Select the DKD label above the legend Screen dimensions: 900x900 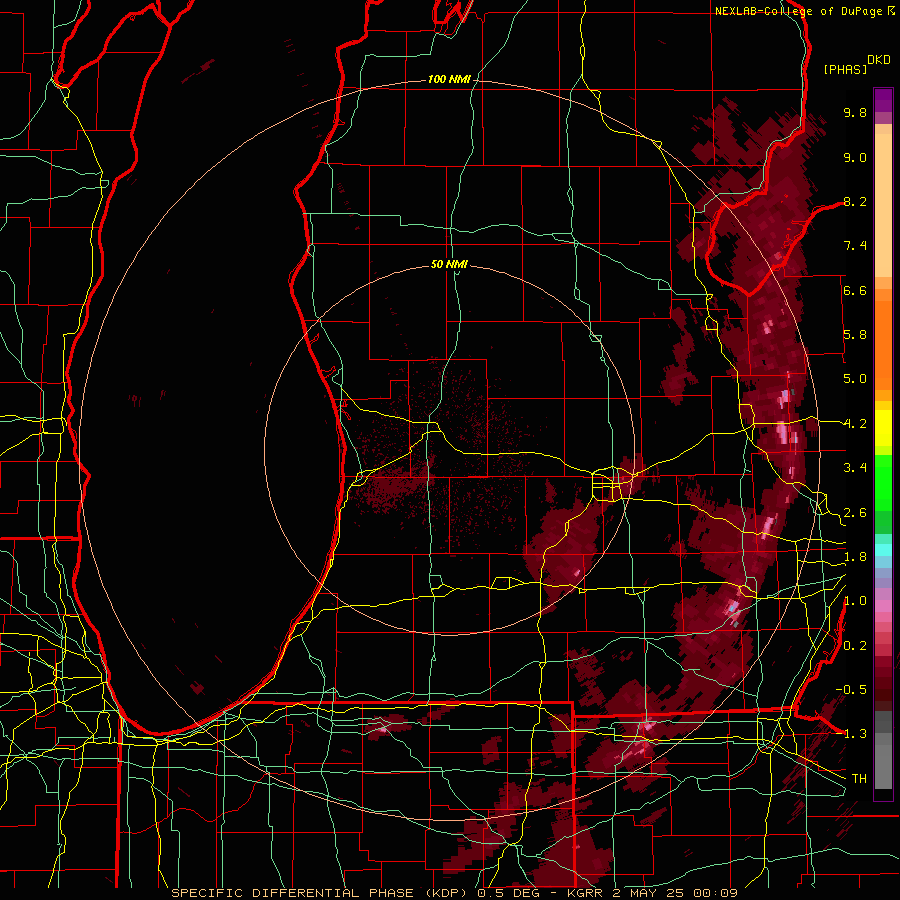pyautogui.click(x=879, y=60)
